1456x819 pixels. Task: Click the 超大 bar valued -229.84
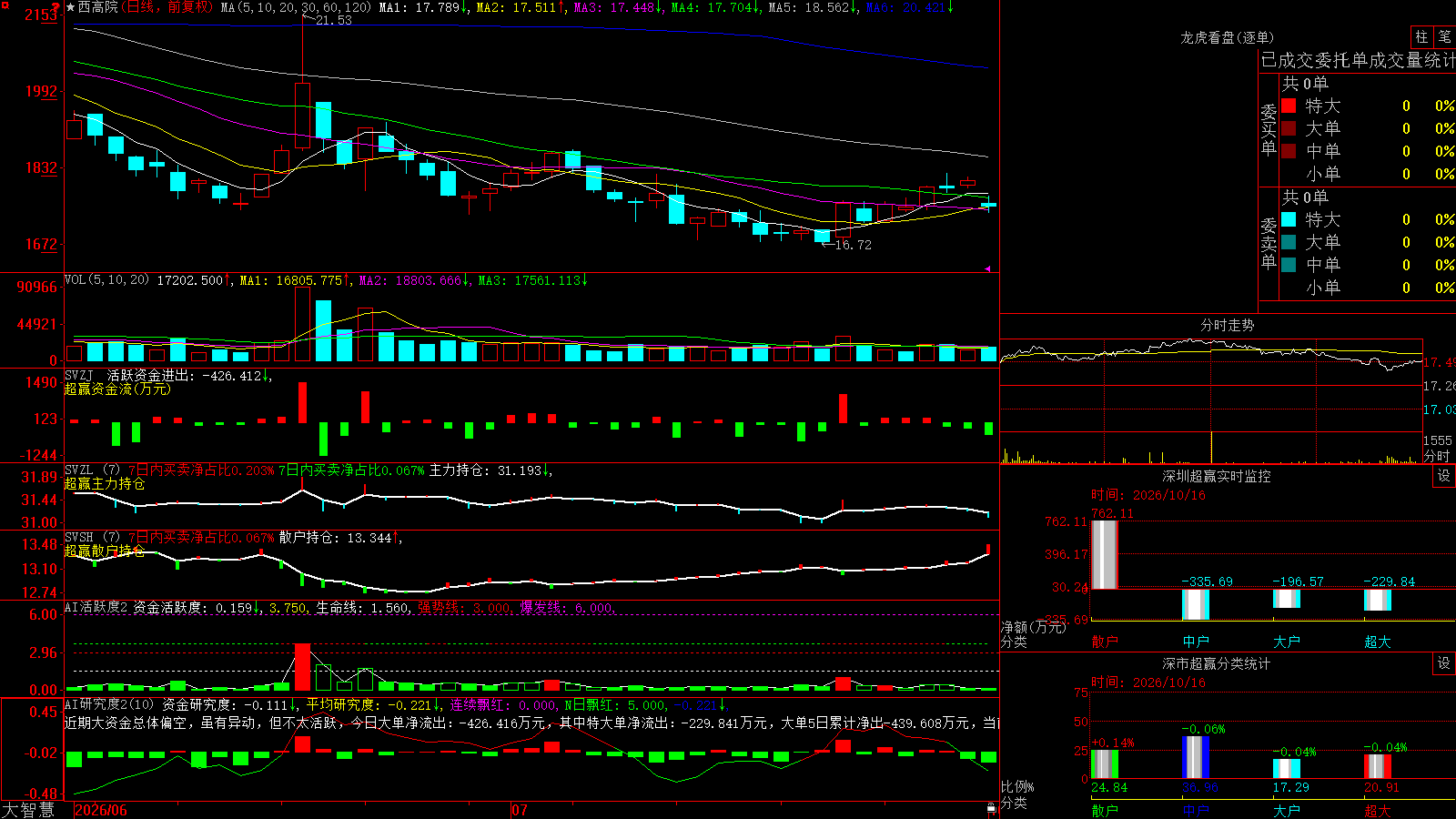(1378, 600)
